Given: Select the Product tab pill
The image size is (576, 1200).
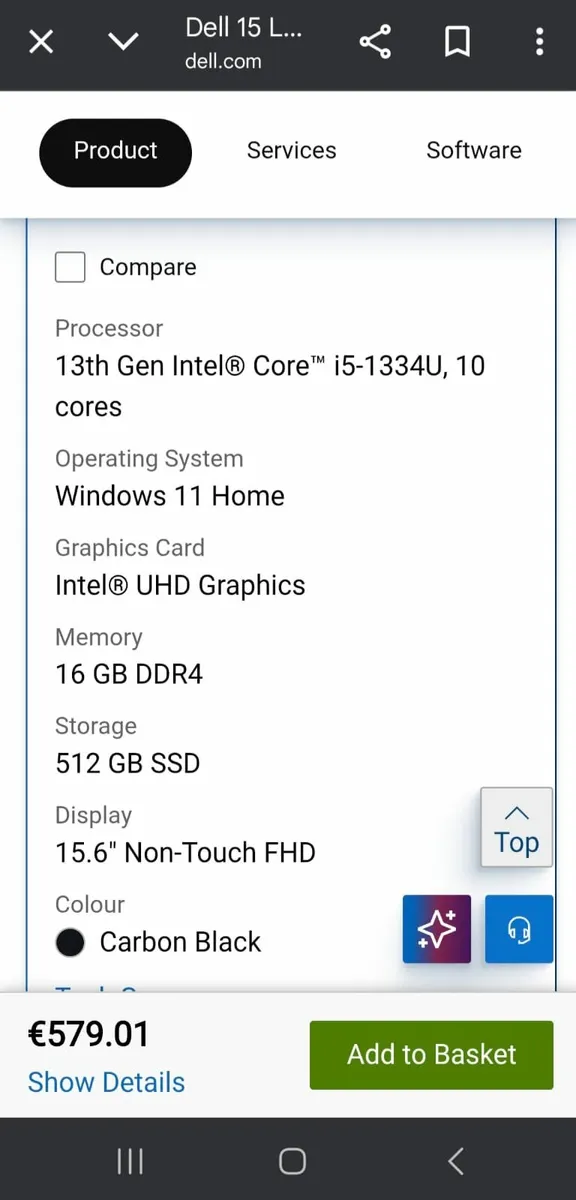Looking at the screenshot, I should point(115,152).
